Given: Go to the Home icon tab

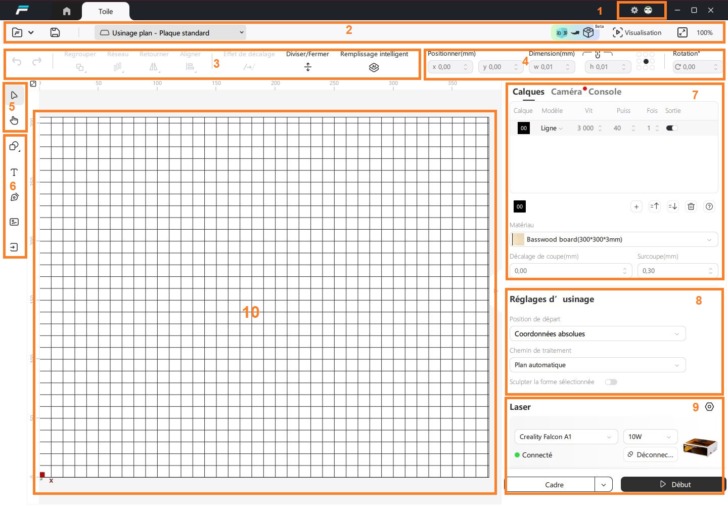Looking at the screenshot, I should tap(66, 11).
